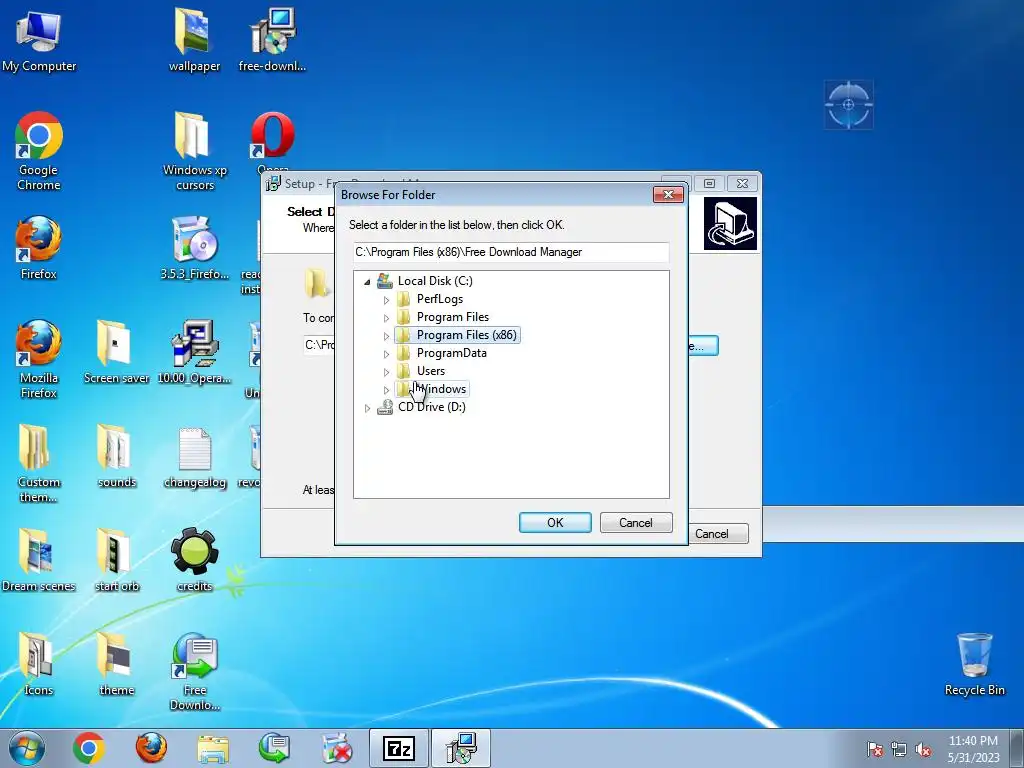This screenshot has width=1024, height=768.
Task: Click the taskbar clock showing 11:40 PM
Action: click(973, 749)
